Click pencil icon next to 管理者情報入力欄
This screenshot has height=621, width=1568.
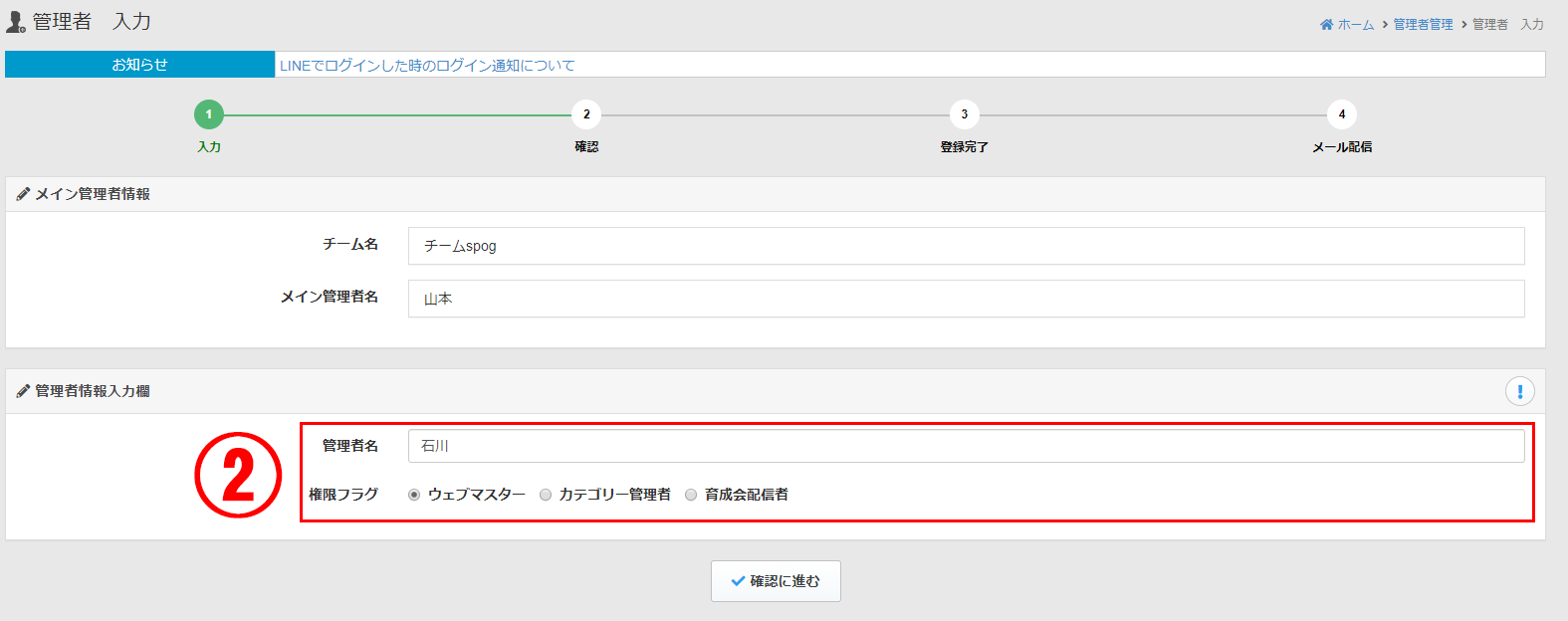pos(23,392)
